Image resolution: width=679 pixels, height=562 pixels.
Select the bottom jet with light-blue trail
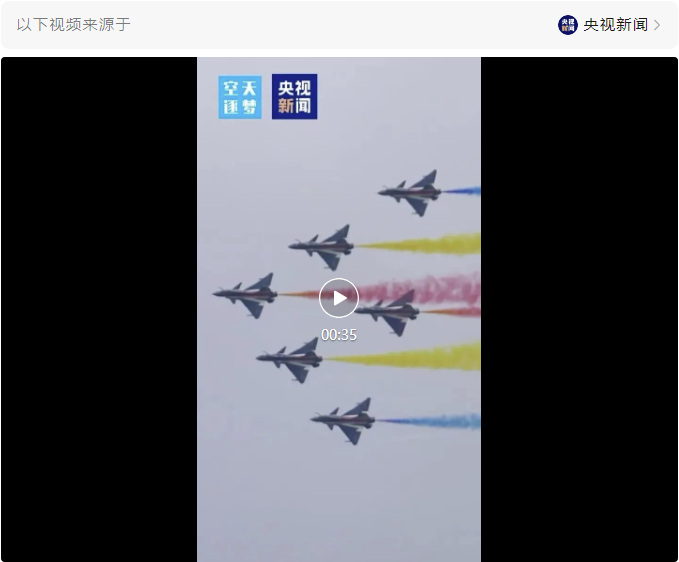coord(343,420)
